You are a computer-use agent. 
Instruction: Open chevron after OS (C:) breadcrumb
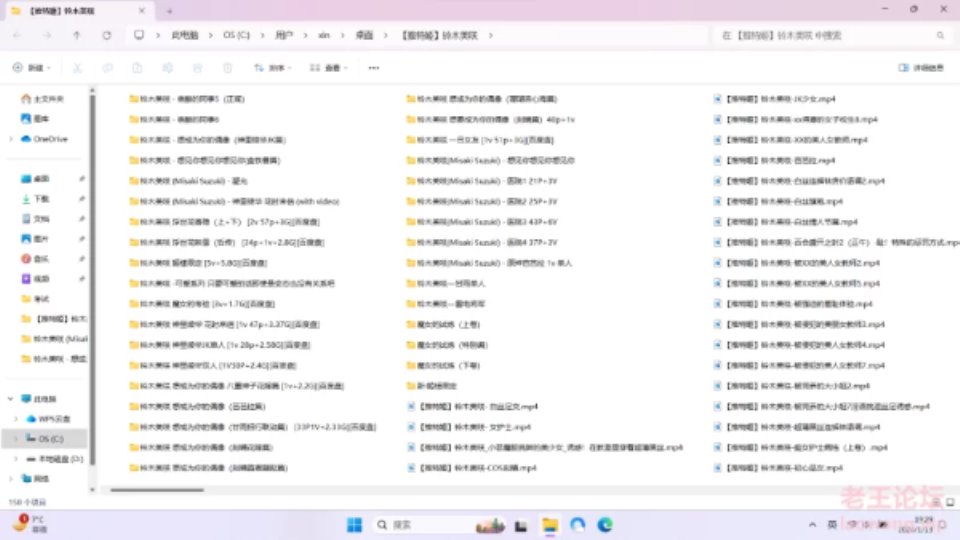click(262, 36)
